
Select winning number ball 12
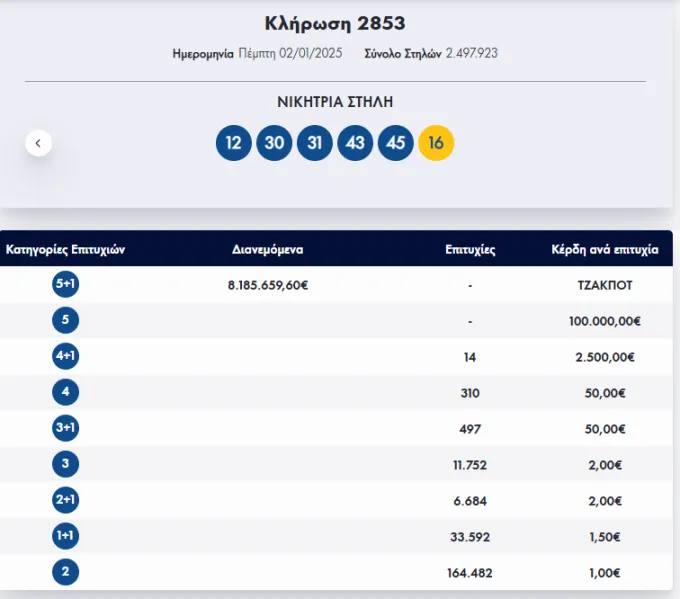(x=234, y=143)
